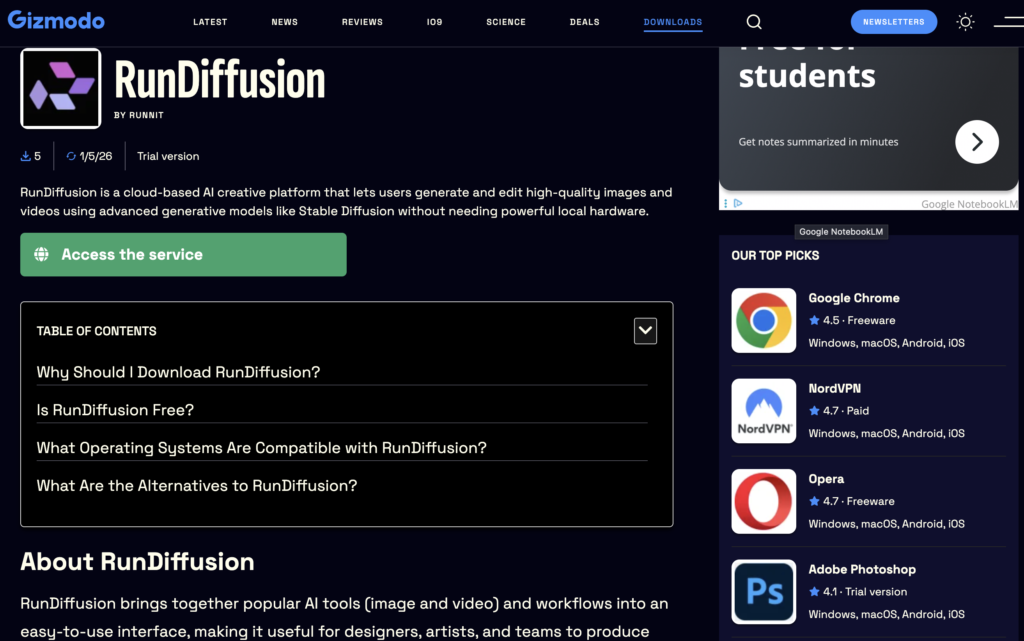Open the Google Chrome title link
The height and width of the screenshot is (641, 1024).
[x=854, y=298]
